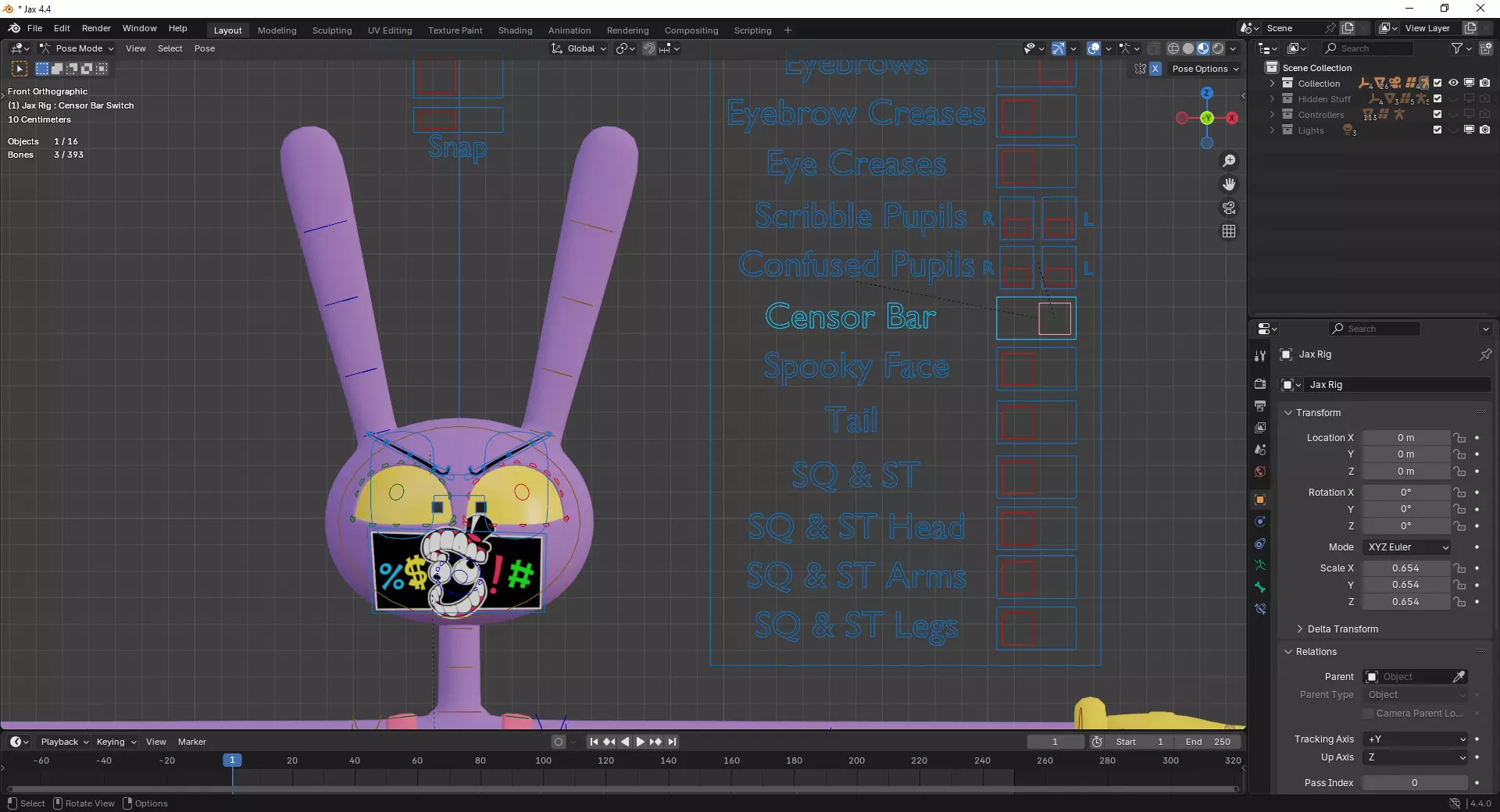
Task: Switch orthographic/perspective with grid gizmo
Action: click(1229, 231)
